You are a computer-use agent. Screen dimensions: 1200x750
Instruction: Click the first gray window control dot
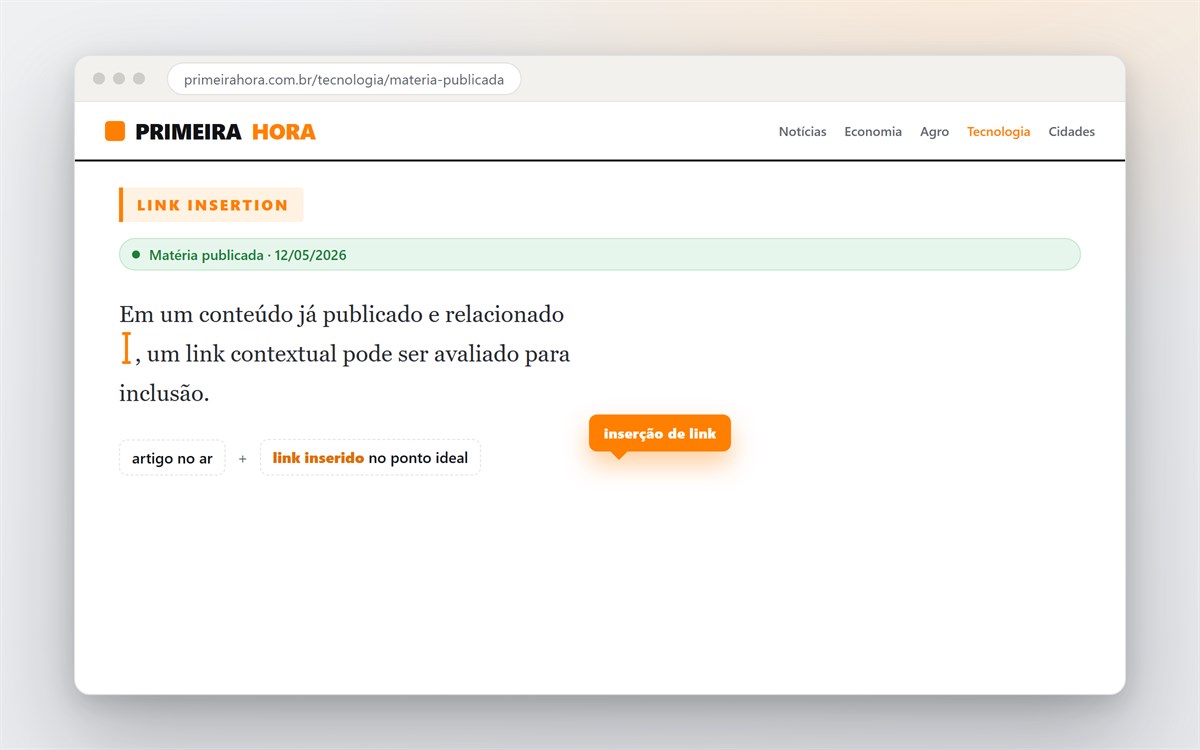99,79
